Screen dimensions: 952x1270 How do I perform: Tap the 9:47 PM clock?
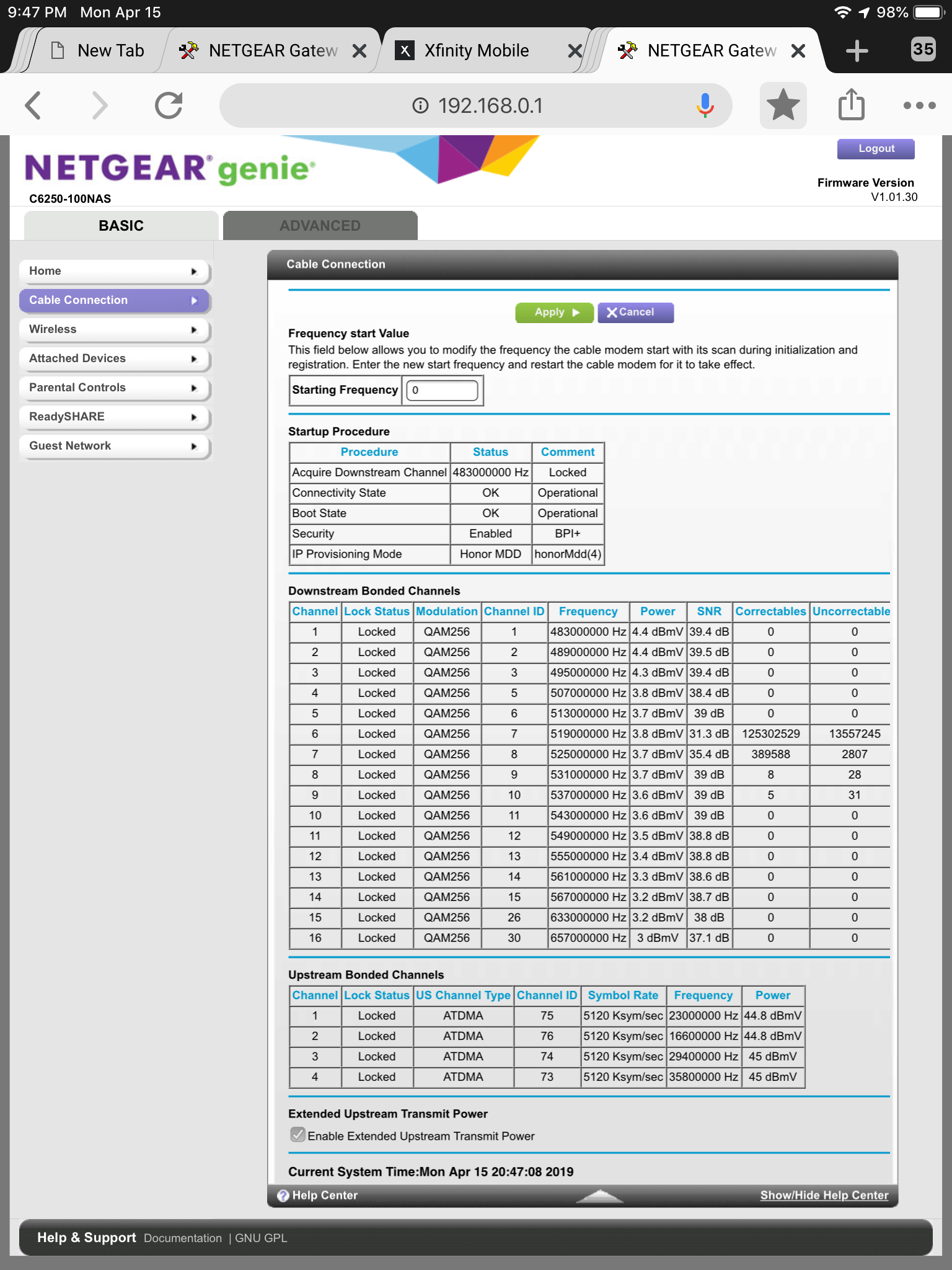click(37, 12)
